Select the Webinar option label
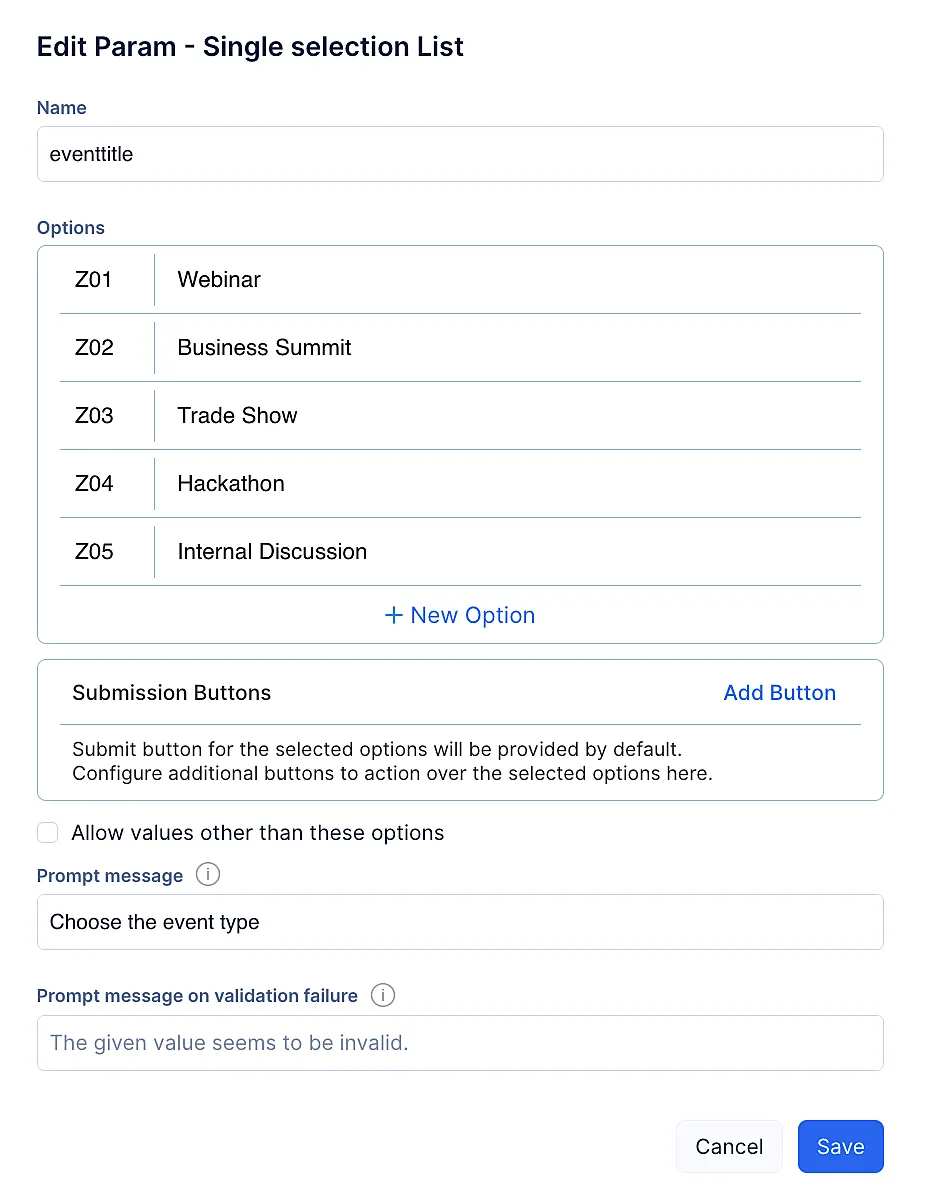This screenshot has height=1204, width=928. click(x=219, y=280)
